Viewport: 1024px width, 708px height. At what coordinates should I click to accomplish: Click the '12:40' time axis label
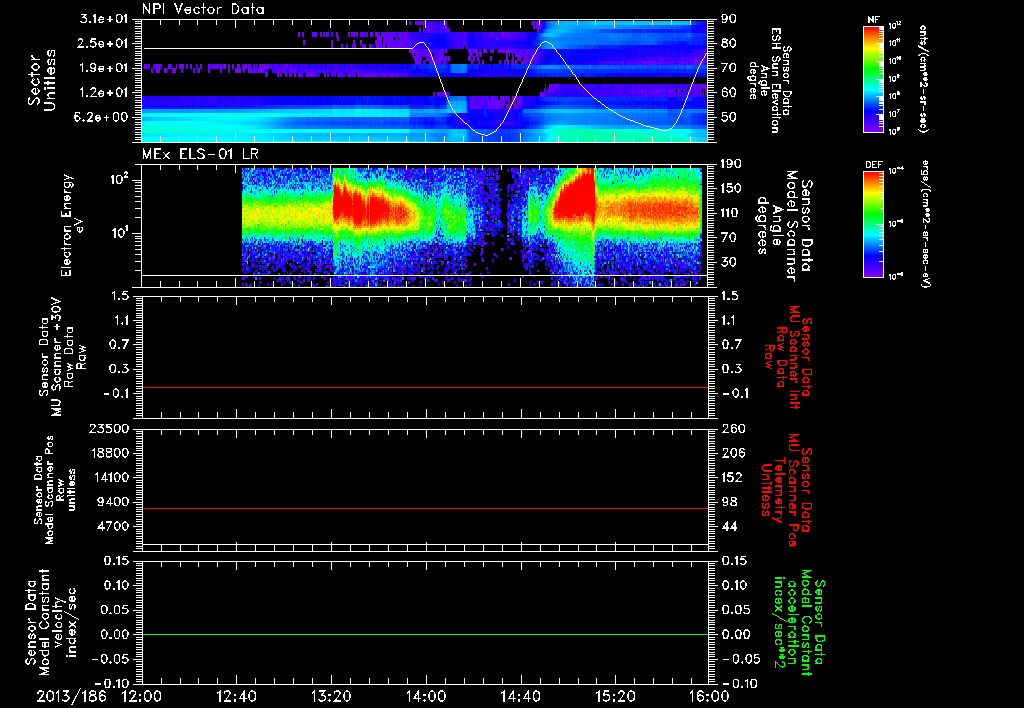click(x=236, y=697)
